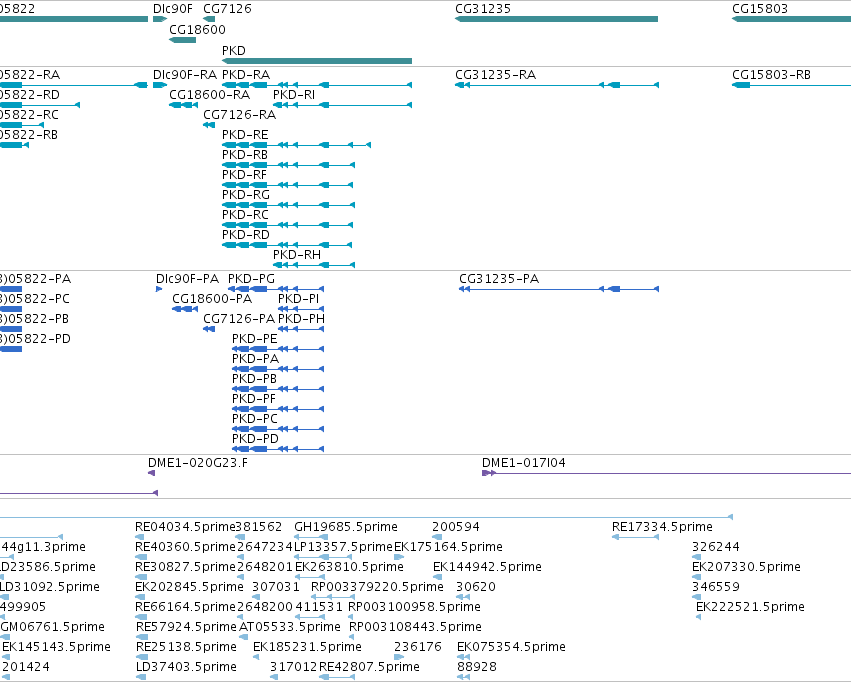851x682 pixels.
Task: Select protein CG31235-PA
Action: point(559,289)
